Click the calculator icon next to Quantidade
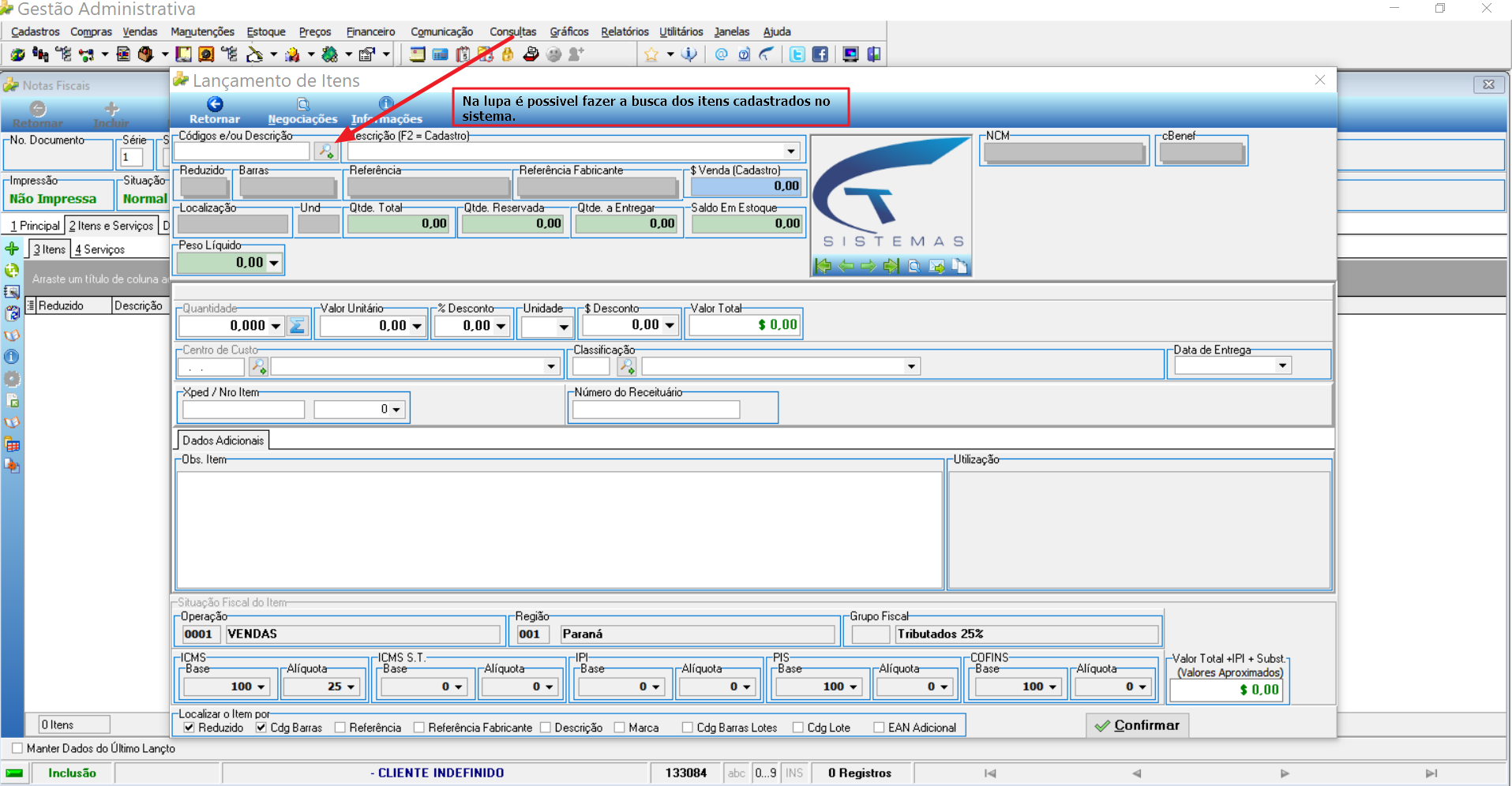Screen dimensions: 1512x786 pyautogui.click(x=298, y=325)
